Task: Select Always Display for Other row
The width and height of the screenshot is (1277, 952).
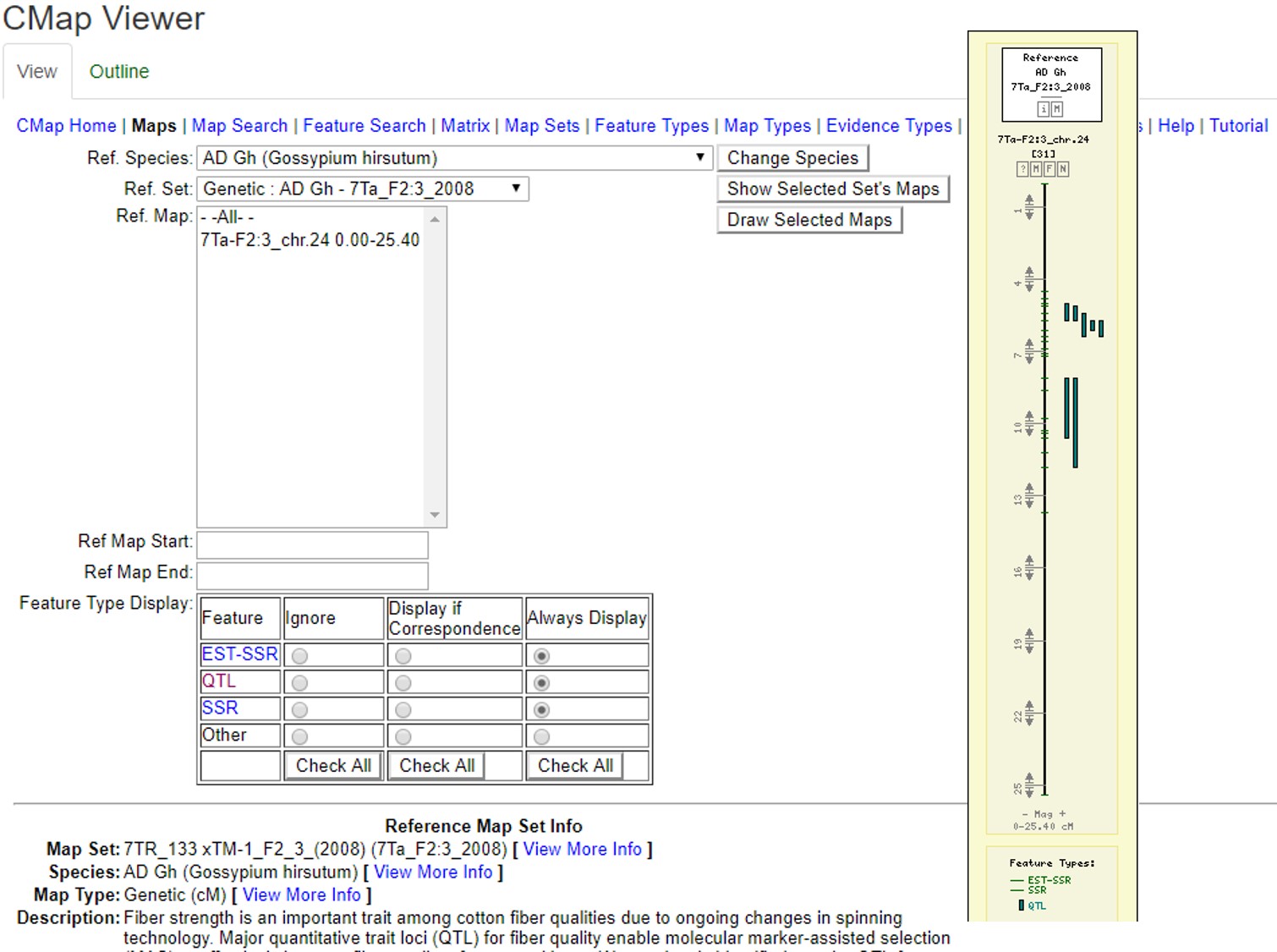Action: point(542,737)
